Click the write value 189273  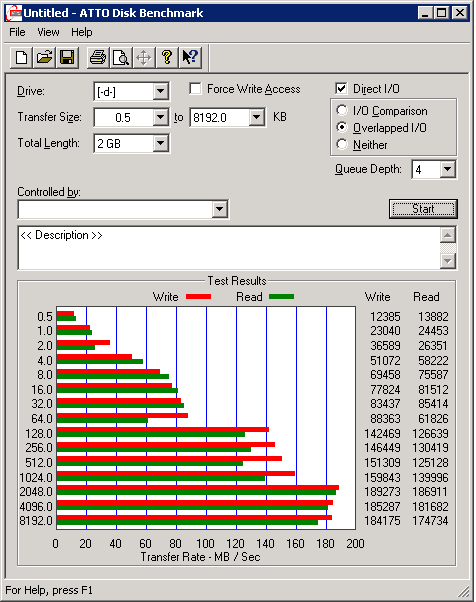(382, 492)
